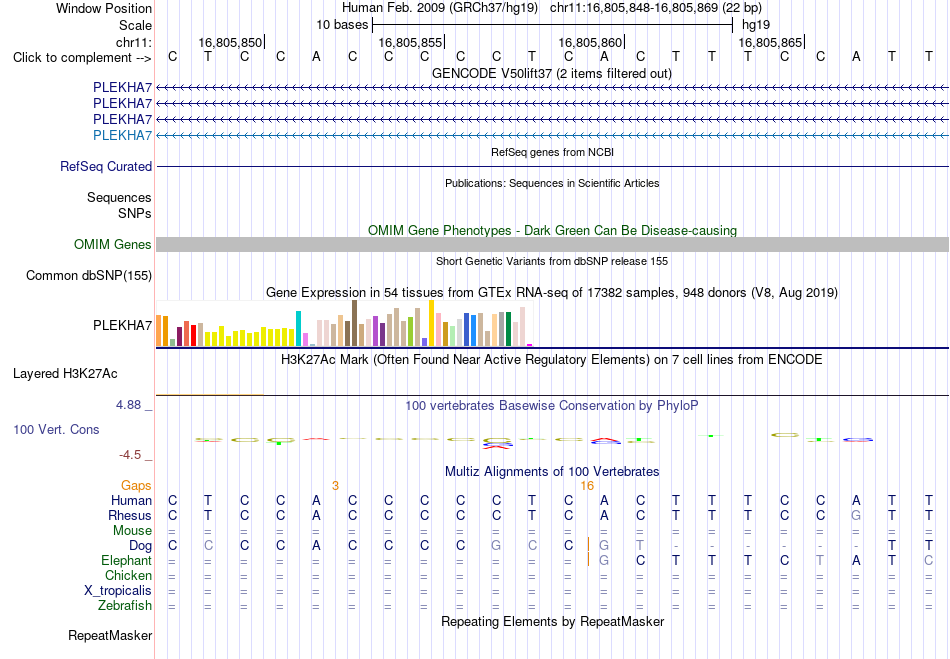Click the orange gap count 3
950x659 pixels.
pyautogui.click(x=335, y=486)
